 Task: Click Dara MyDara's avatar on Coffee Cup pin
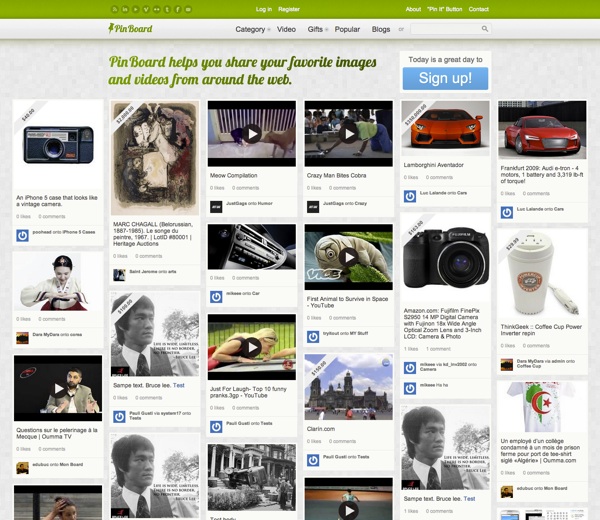pos(507,364)
